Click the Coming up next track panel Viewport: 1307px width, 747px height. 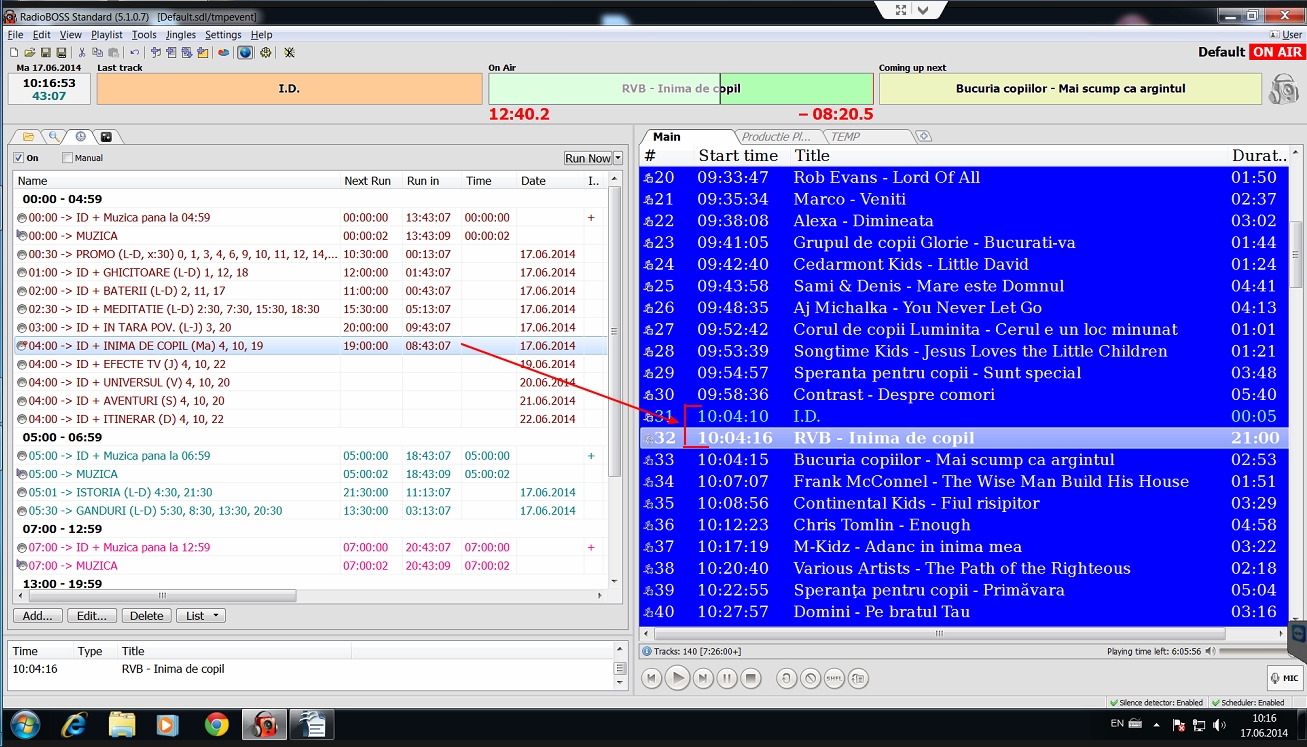click(x=1070, y=88)
